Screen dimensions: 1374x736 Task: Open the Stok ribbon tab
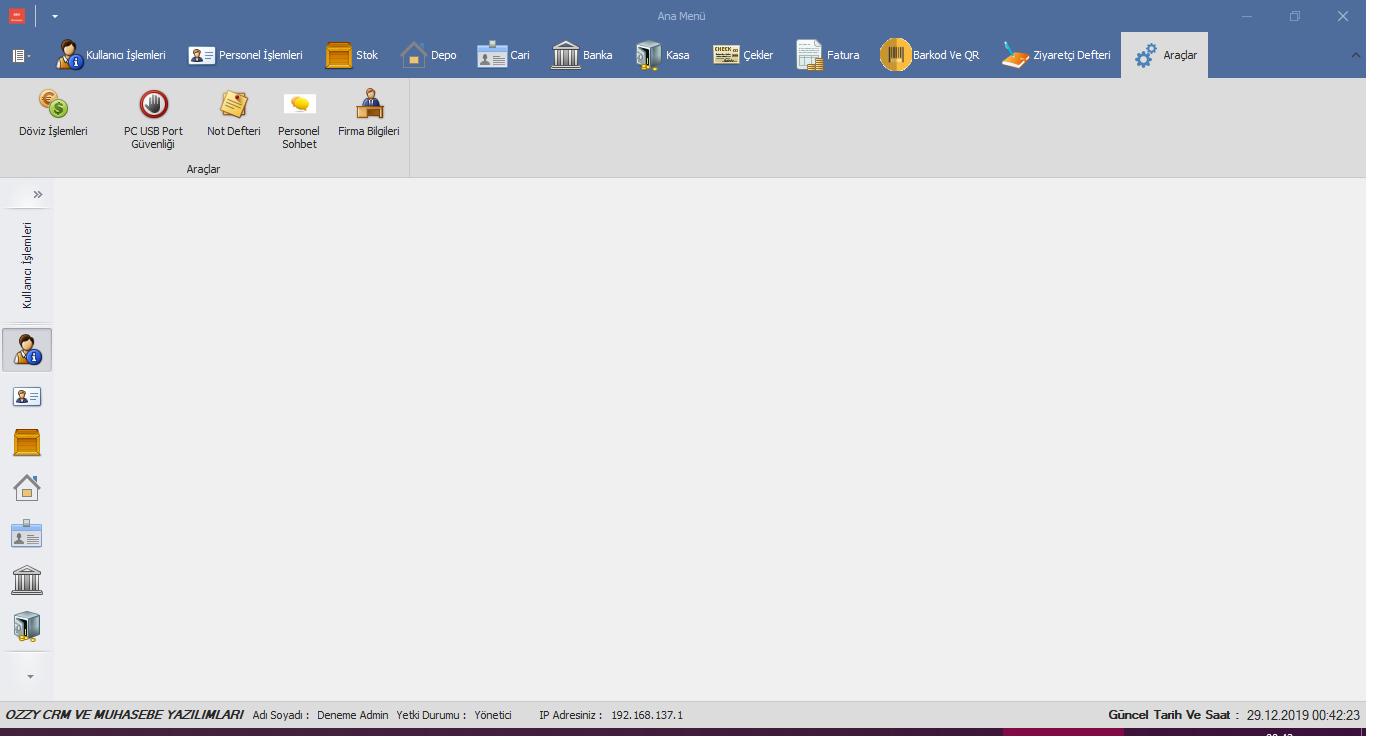point(352,55)
